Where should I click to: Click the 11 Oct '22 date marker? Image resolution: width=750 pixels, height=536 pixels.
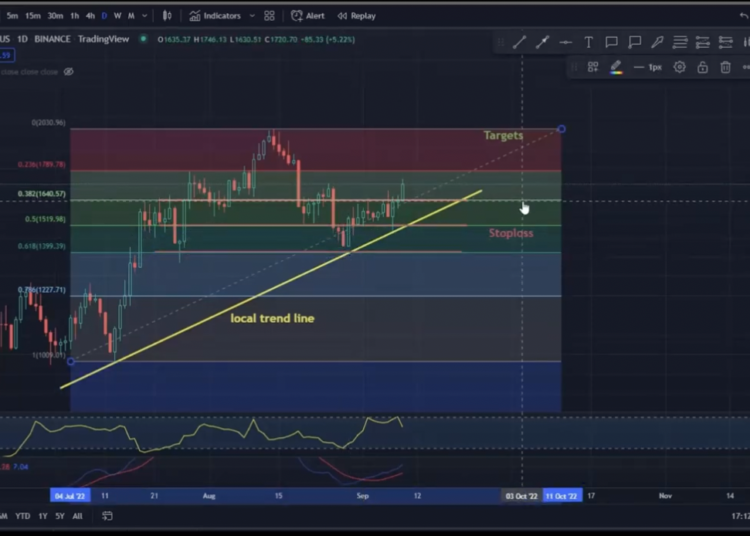[x=562, y=496]
